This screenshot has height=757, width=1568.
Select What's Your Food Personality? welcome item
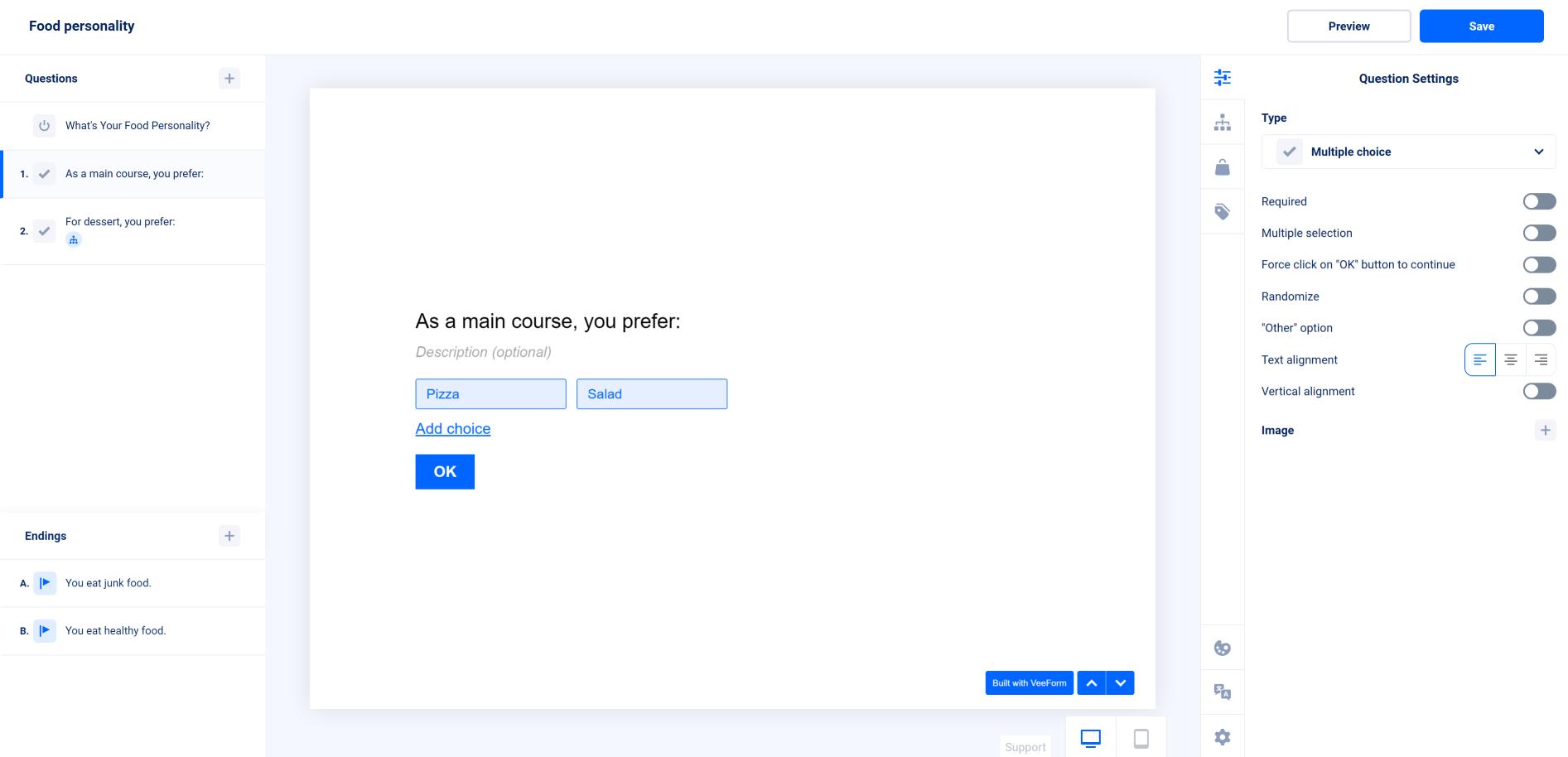(133, 126)
